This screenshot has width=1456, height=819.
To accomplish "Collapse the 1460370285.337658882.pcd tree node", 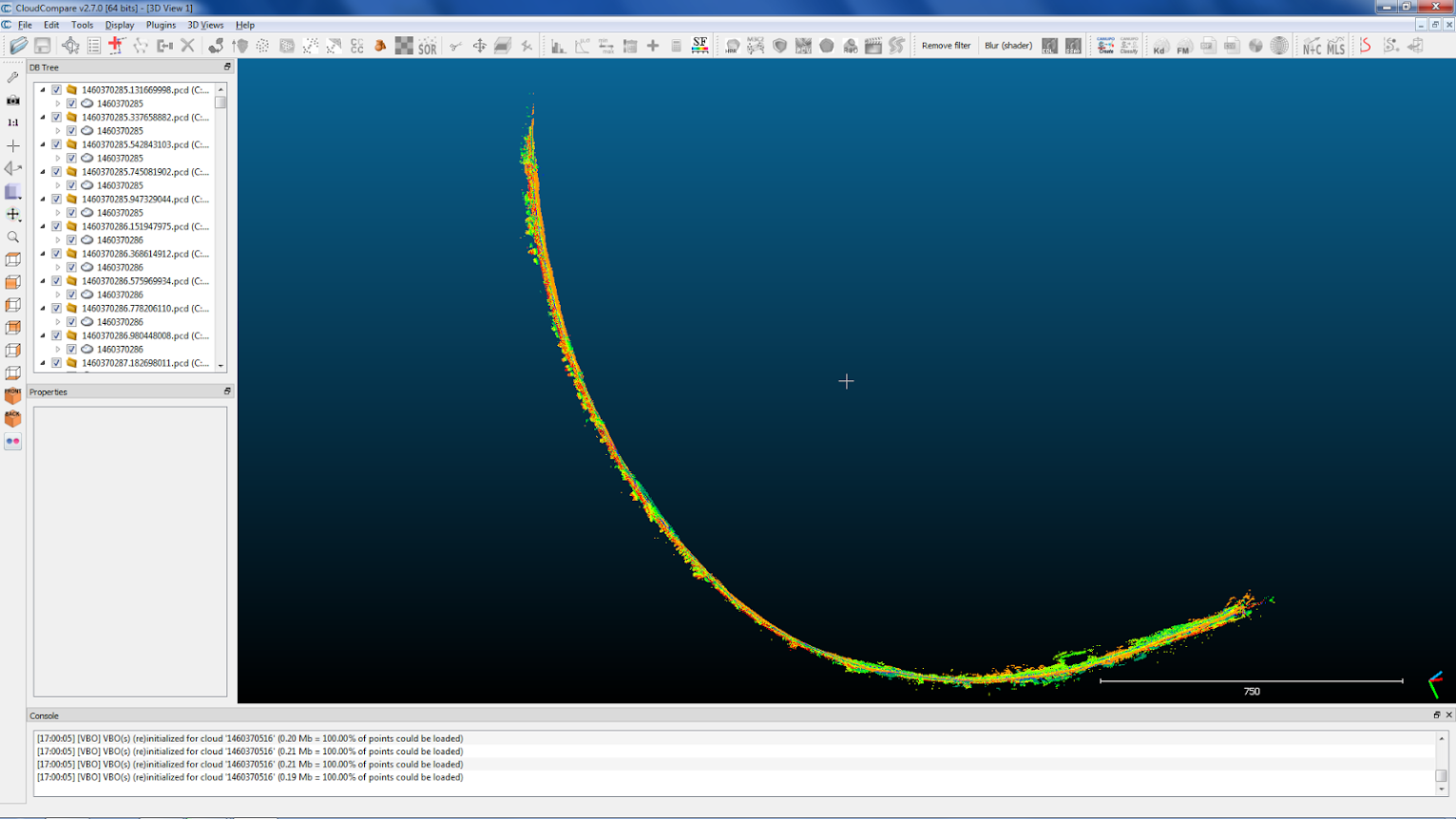I will point(43,118).
